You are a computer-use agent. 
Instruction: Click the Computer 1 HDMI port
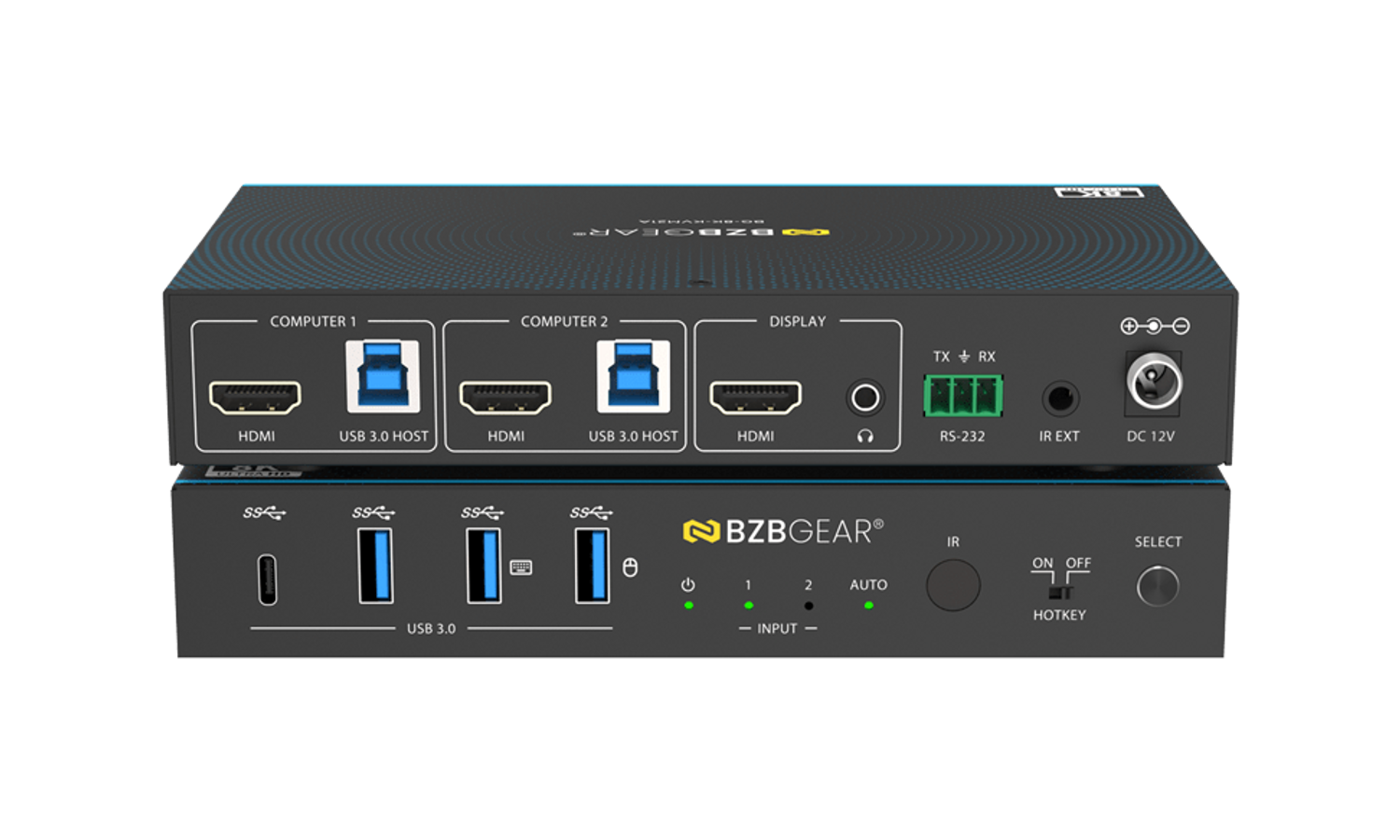pyautogui.click(x=255, y=398)
